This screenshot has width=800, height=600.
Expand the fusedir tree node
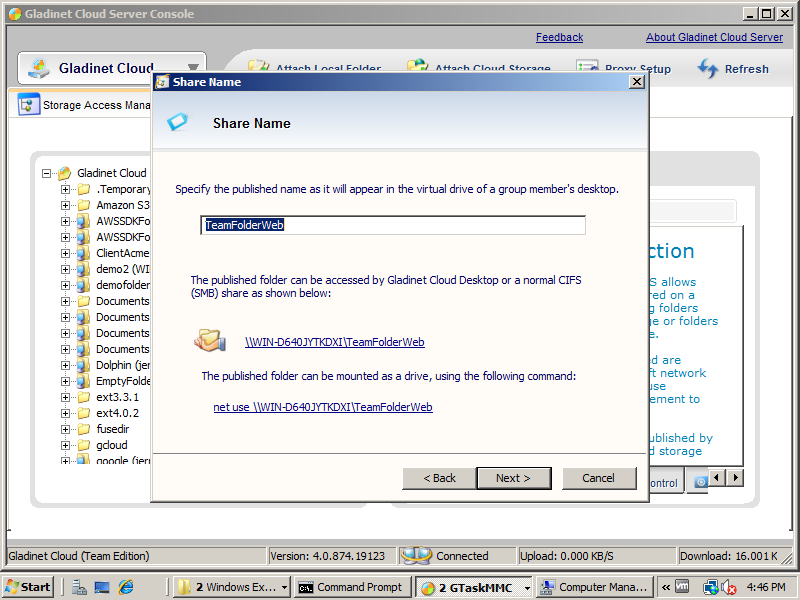[x=65, y=429]
